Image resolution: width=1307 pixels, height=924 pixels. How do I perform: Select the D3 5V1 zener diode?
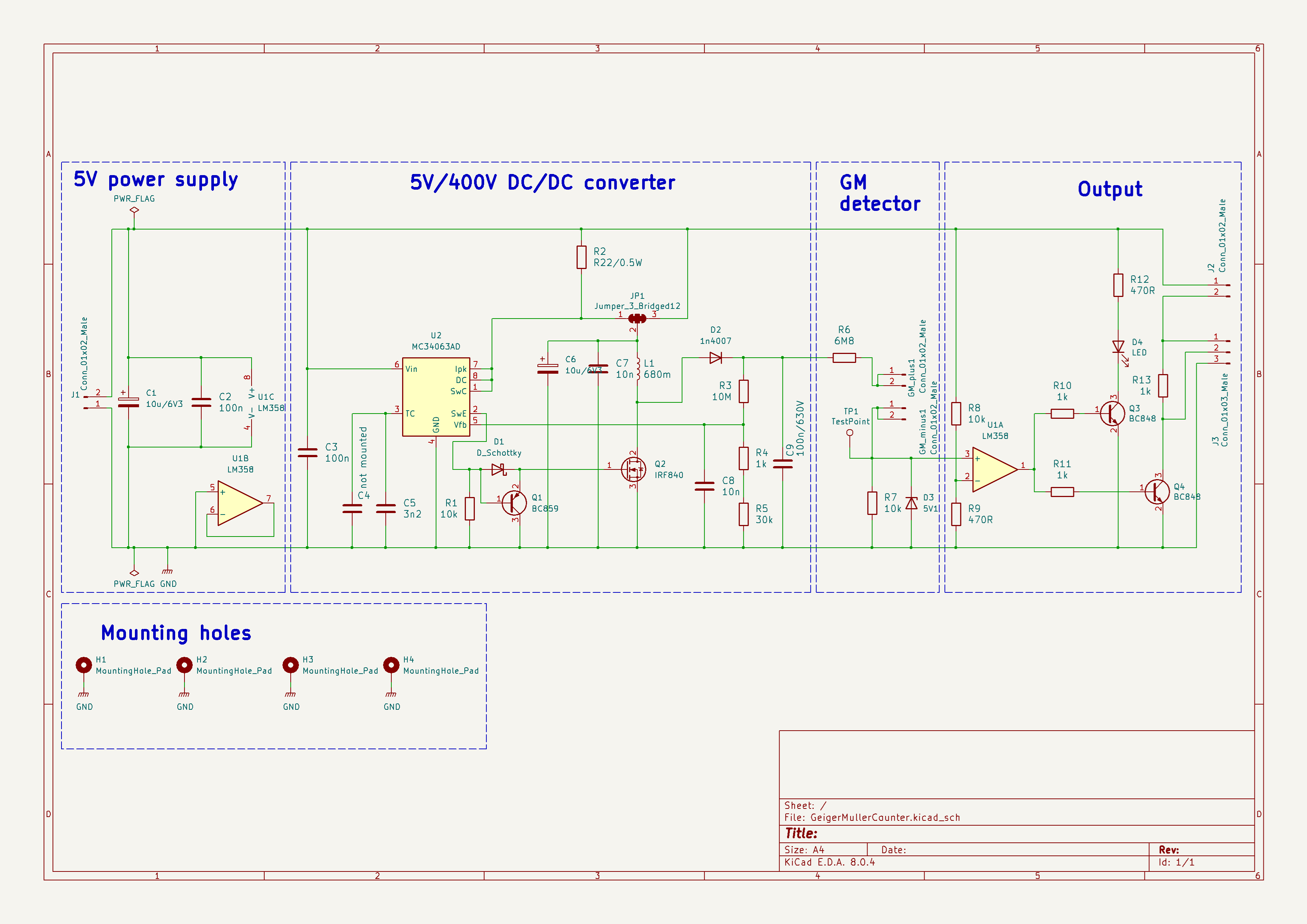pos(911,503)
